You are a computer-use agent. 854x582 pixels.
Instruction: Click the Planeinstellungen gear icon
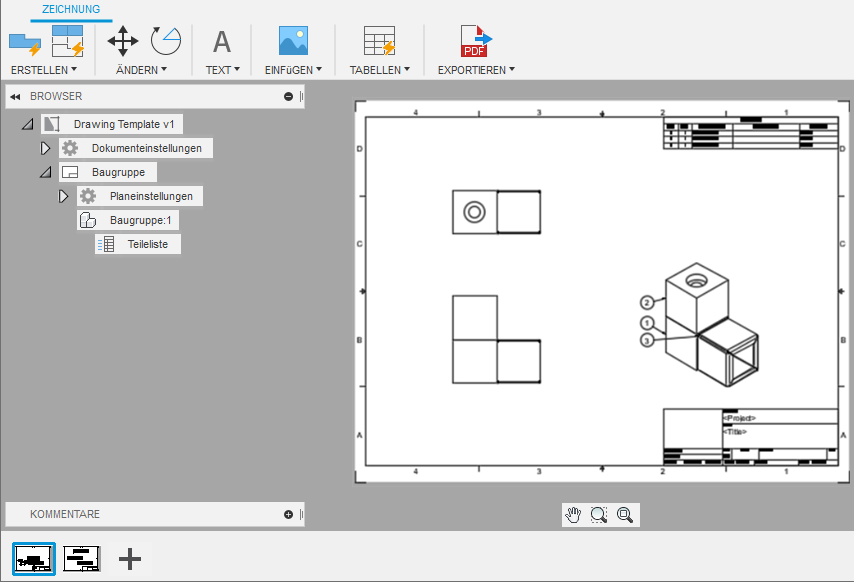(88, 196)
